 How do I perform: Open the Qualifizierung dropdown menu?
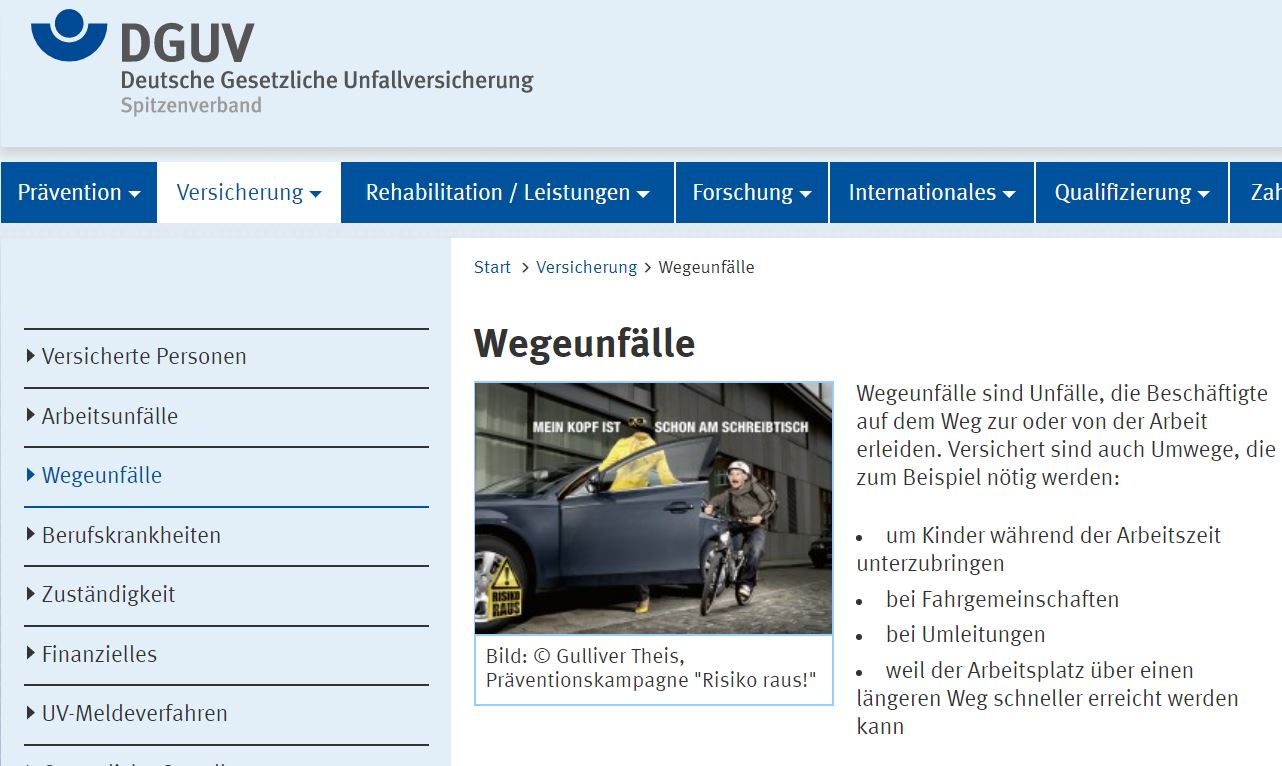click(x=1132, y=192)
